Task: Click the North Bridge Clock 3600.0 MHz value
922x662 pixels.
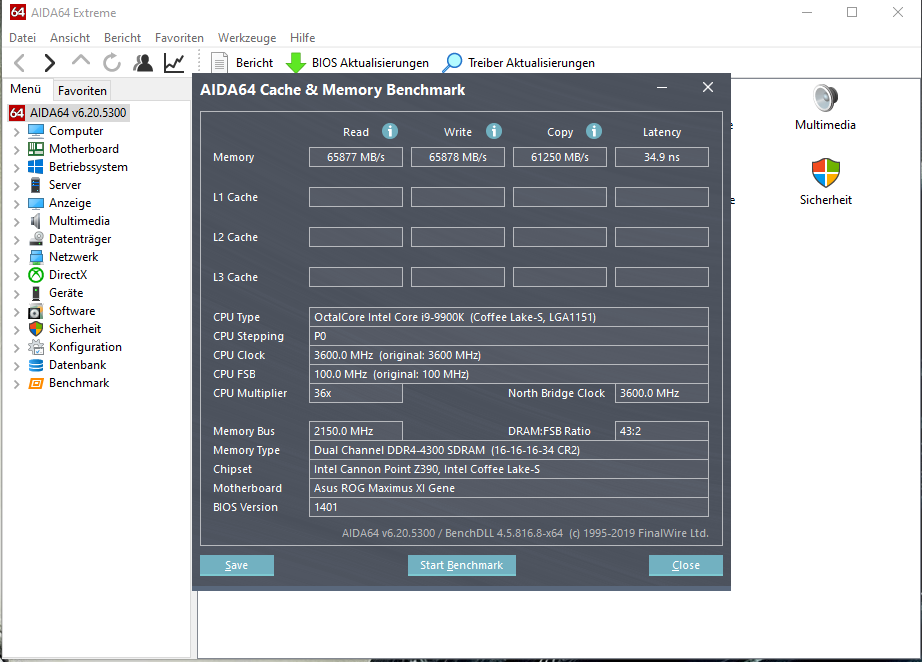Action: [662, 393]
